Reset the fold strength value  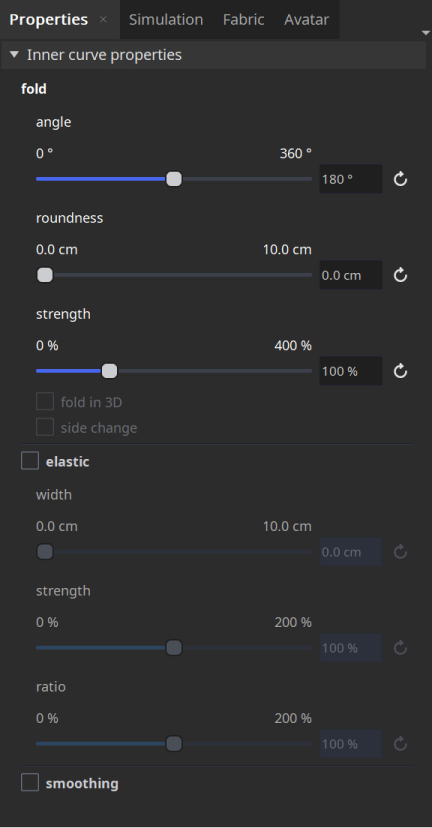click(400, 371)
